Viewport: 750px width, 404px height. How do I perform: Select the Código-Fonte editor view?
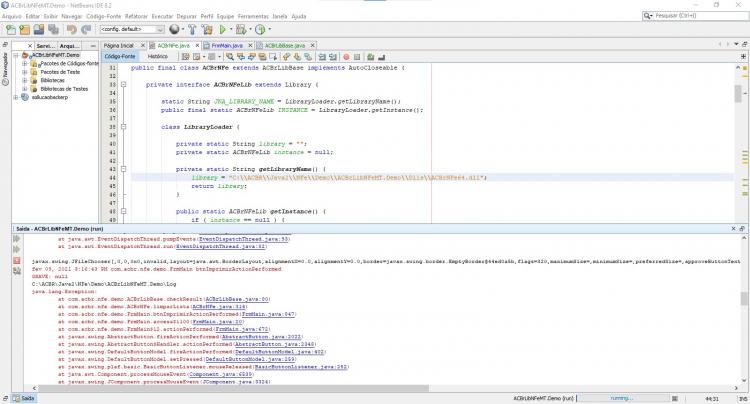[x=120, y=56]
